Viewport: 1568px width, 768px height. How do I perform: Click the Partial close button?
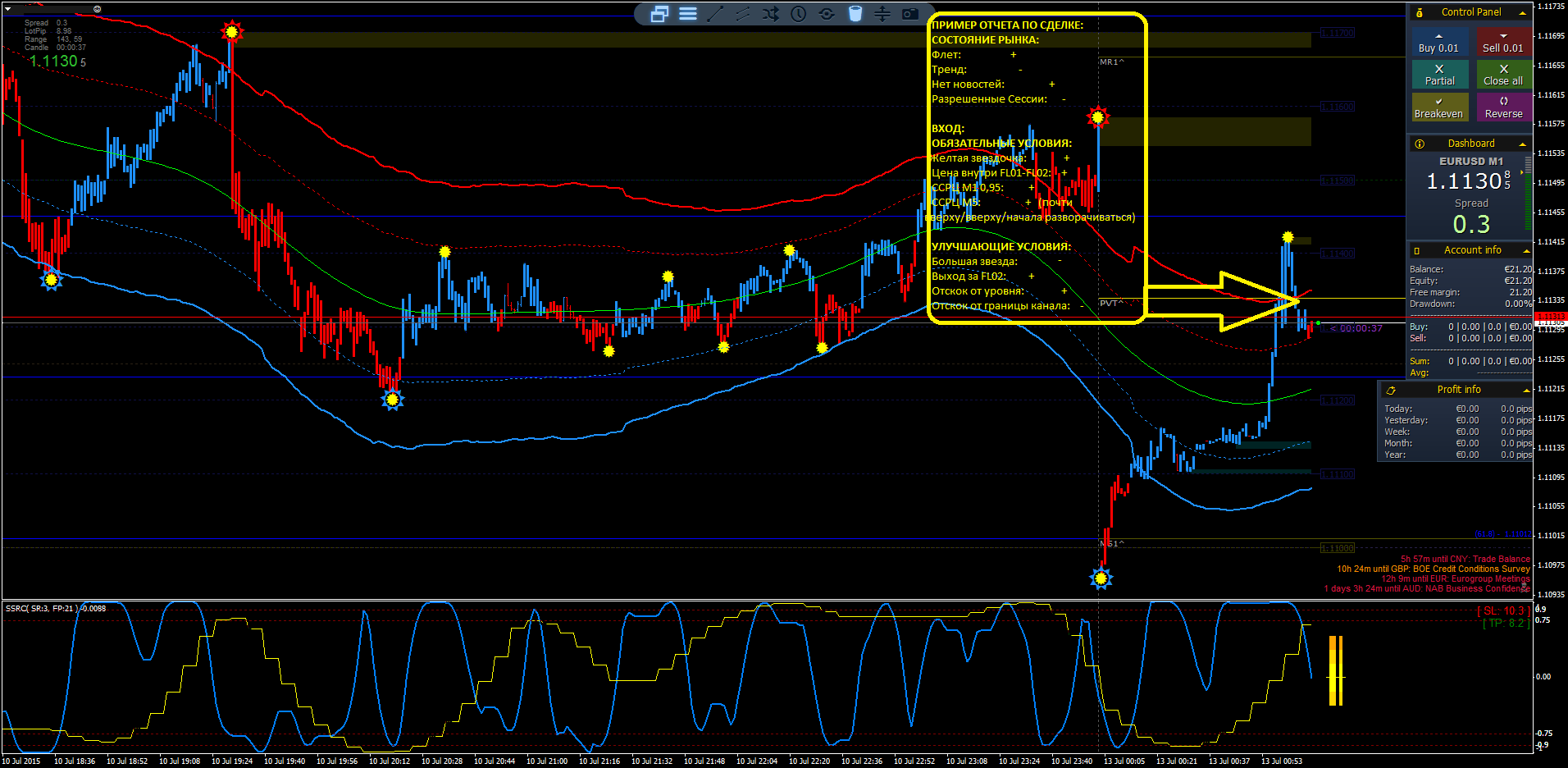1439,75
